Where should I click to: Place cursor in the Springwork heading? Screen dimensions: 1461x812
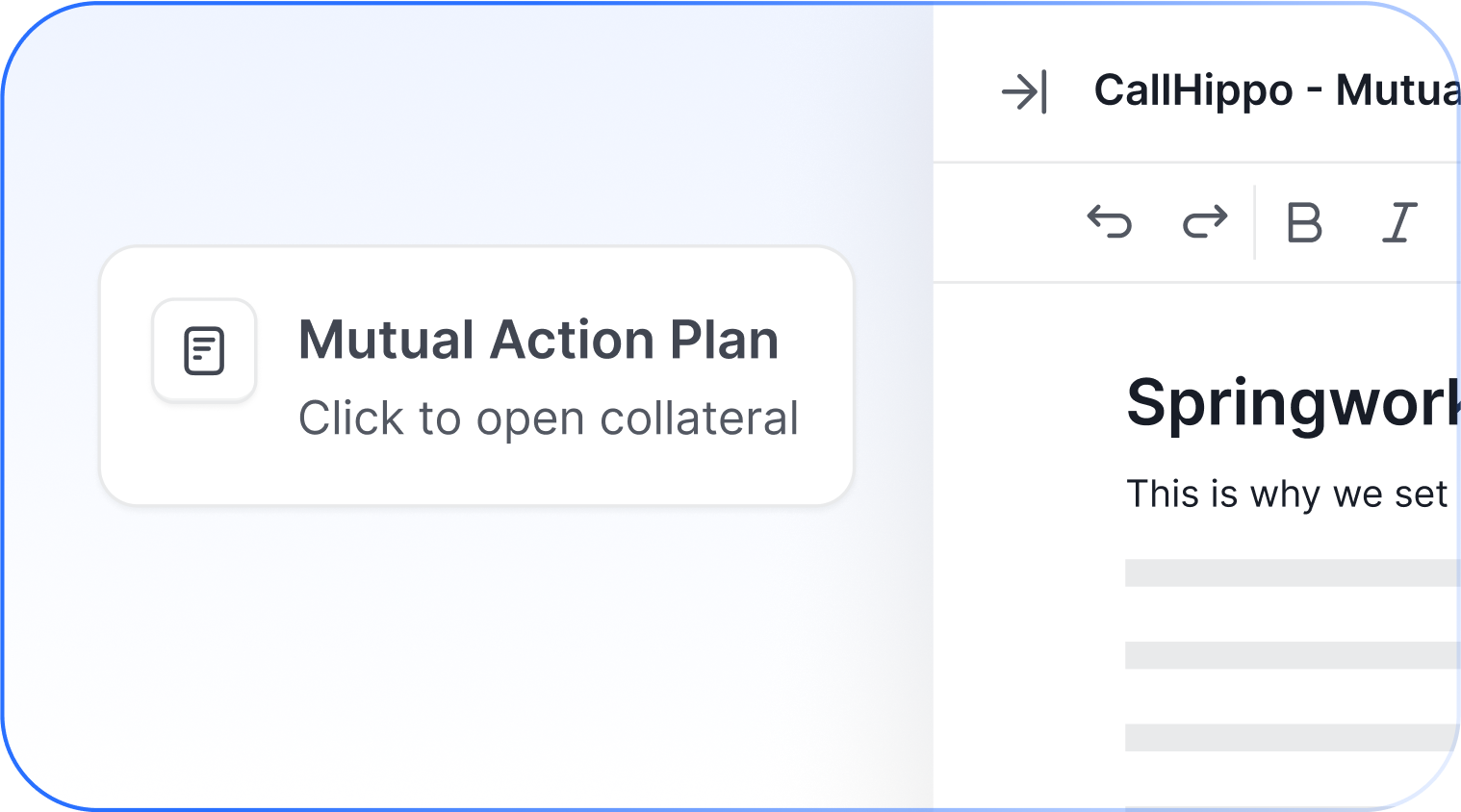1293,403
